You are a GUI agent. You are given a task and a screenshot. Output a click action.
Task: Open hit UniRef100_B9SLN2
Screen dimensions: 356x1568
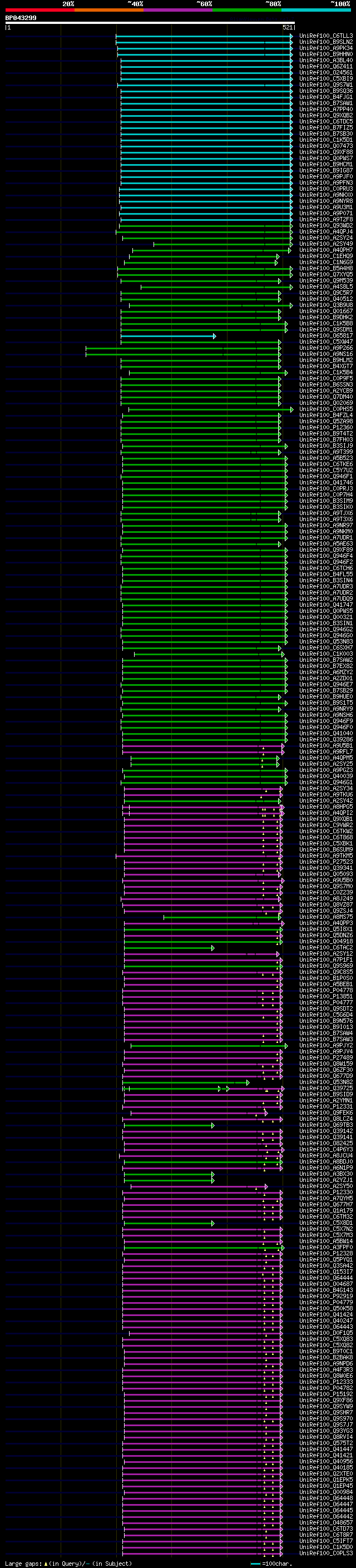(x=325, y=42)
